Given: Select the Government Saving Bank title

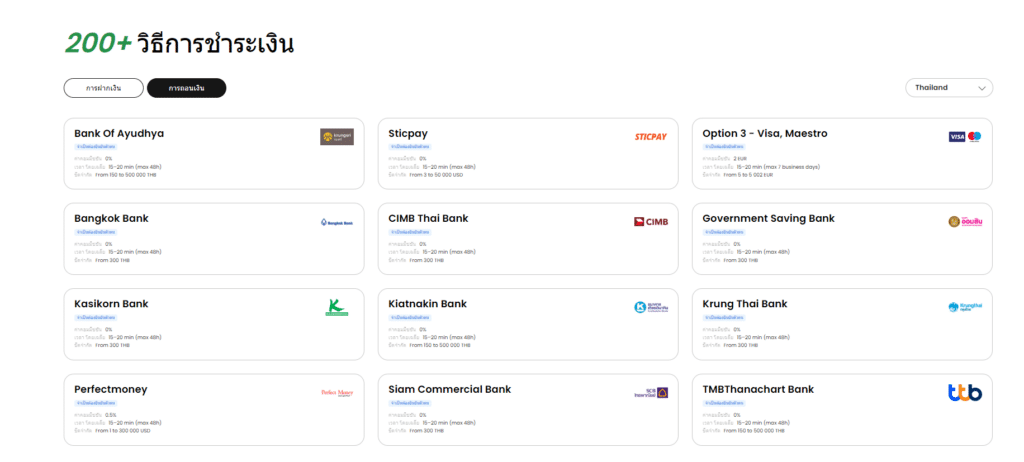Looking at the screenshot, I should pyautogui.click(x=769, y=218).
